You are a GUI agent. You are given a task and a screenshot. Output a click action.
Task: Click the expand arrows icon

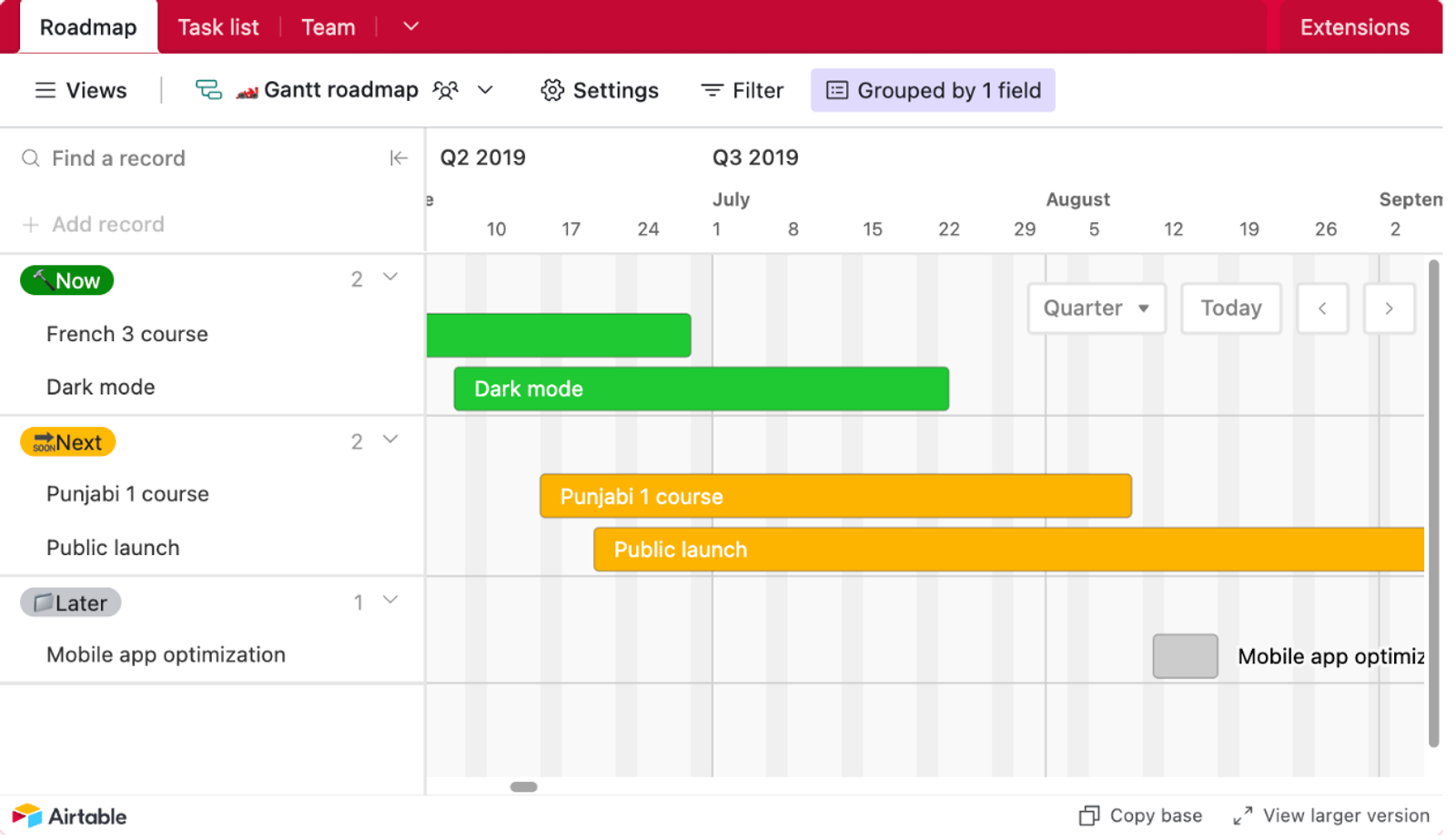pos(1242,815)
